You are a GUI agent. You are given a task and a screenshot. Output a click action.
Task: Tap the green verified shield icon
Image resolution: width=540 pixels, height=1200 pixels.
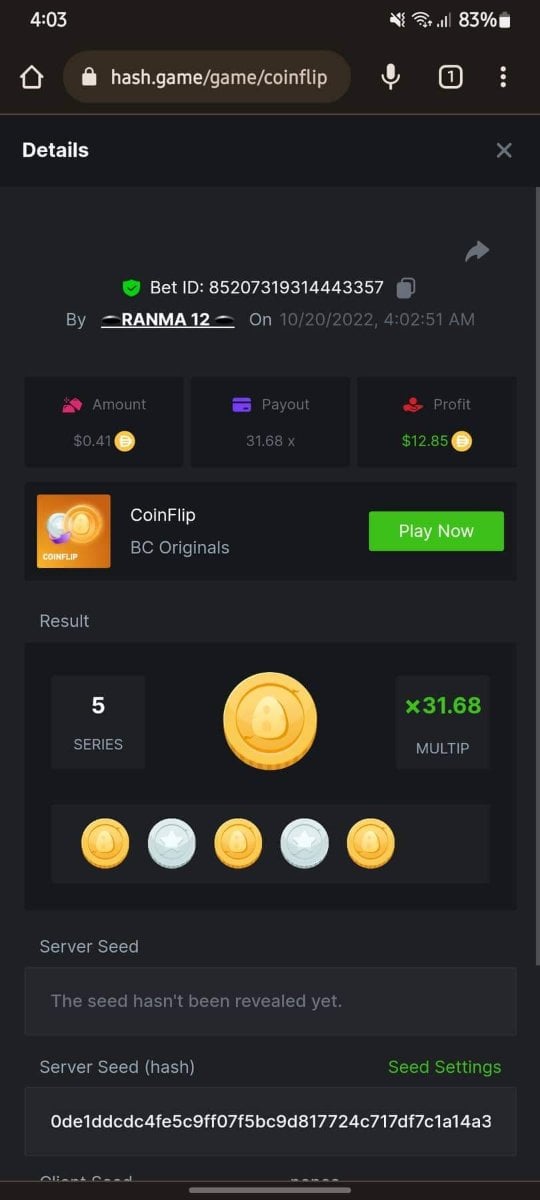131,288
